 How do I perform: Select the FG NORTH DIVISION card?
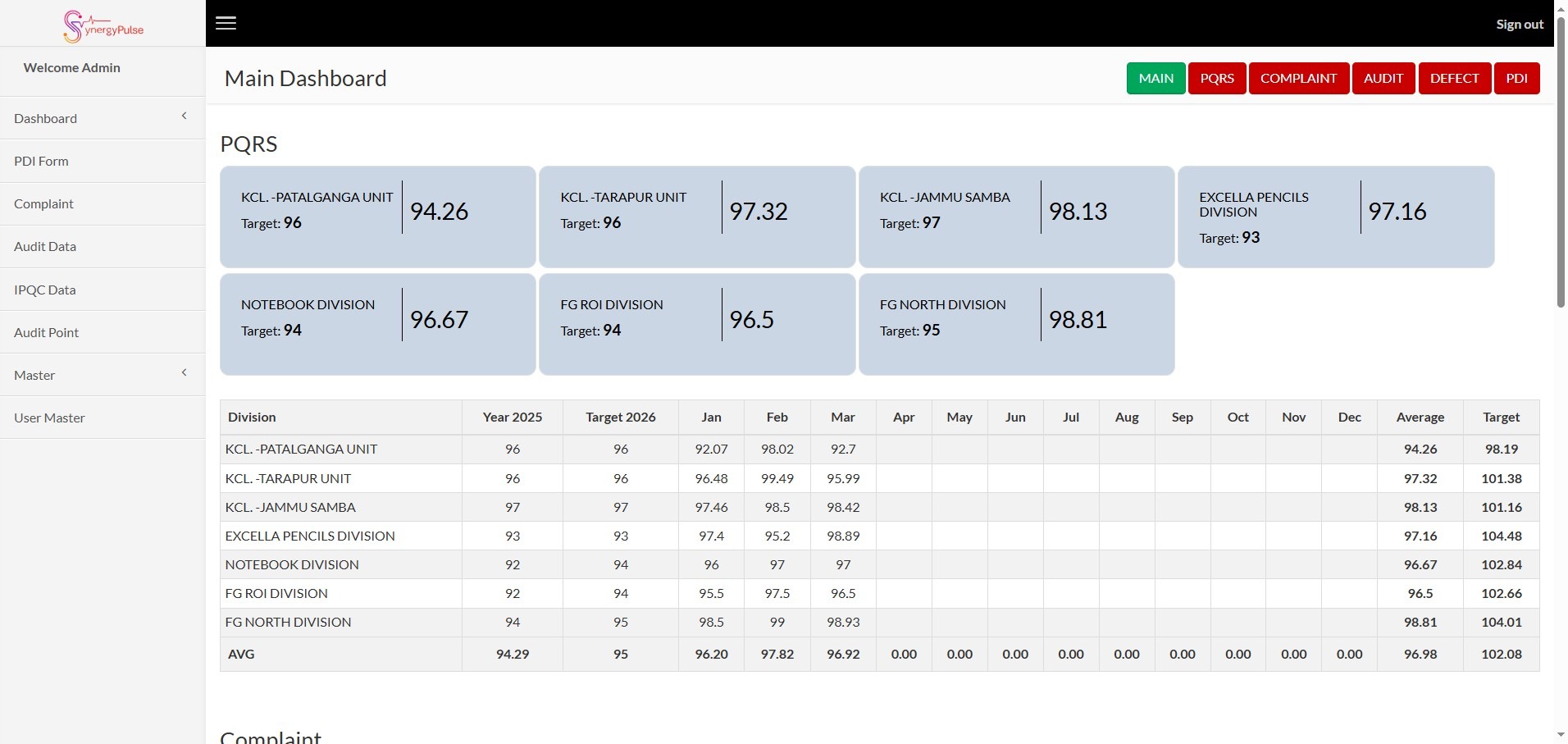click(x=1017, y=324)
